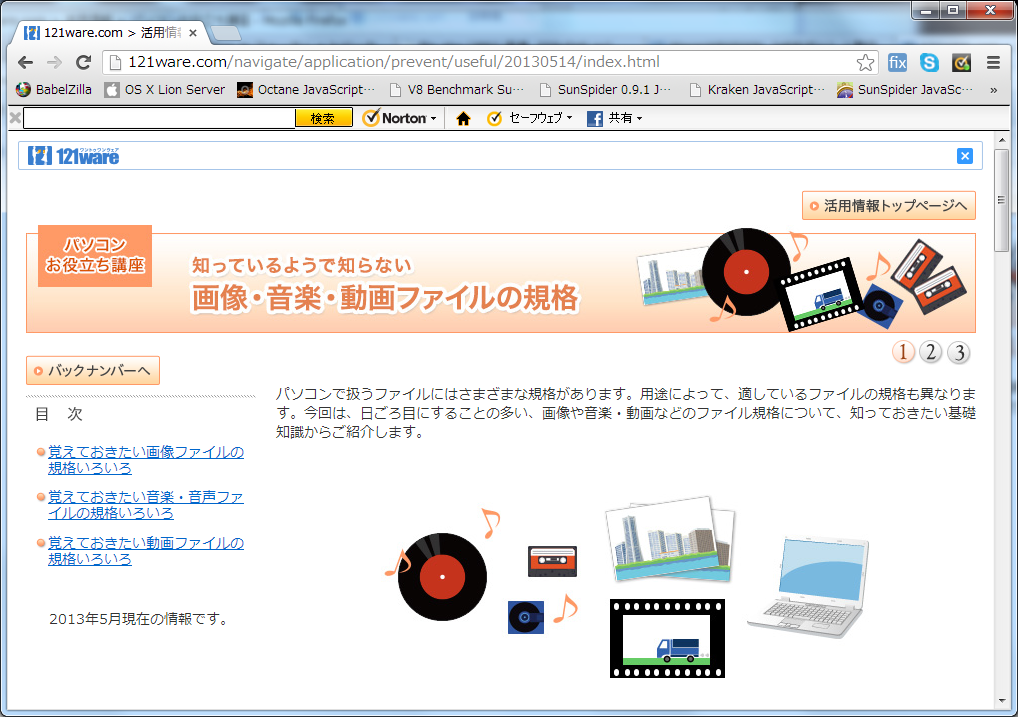
Task: Select the 121ware.com browser tab
Action: coord(110,33)
